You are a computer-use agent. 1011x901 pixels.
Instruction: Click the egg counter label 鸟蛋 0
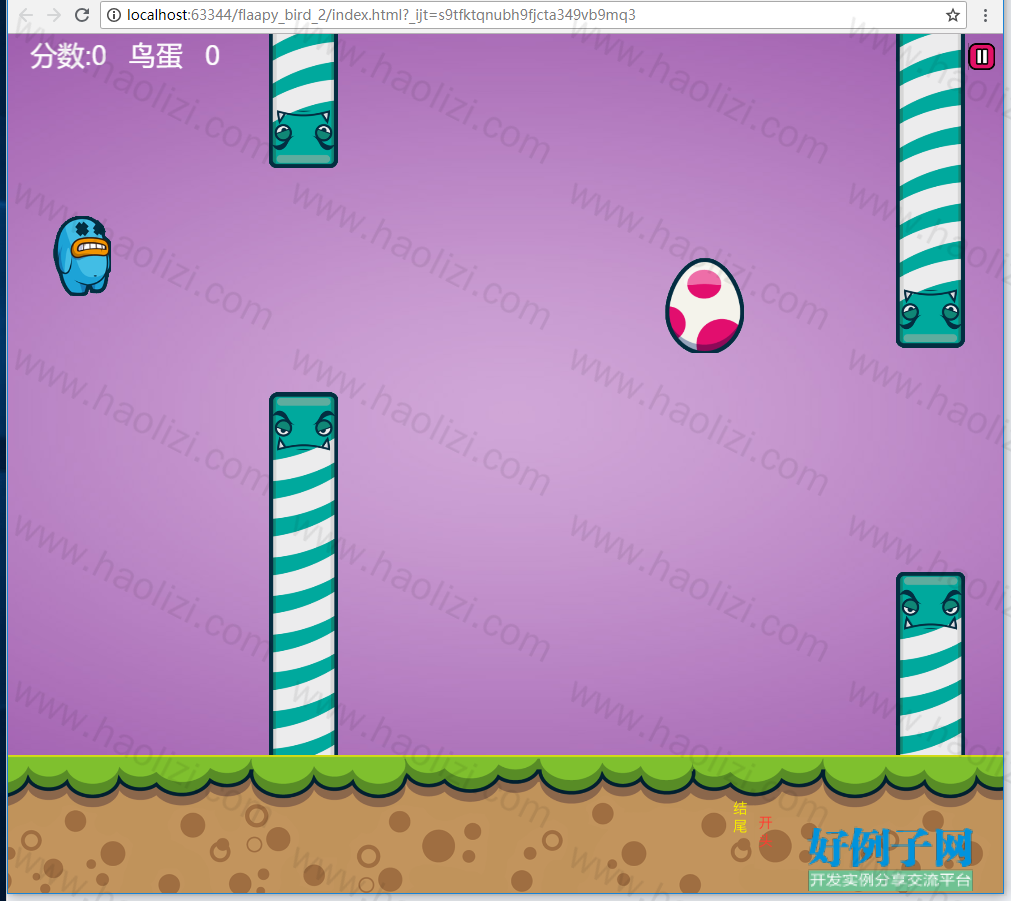tap(175, 56)
